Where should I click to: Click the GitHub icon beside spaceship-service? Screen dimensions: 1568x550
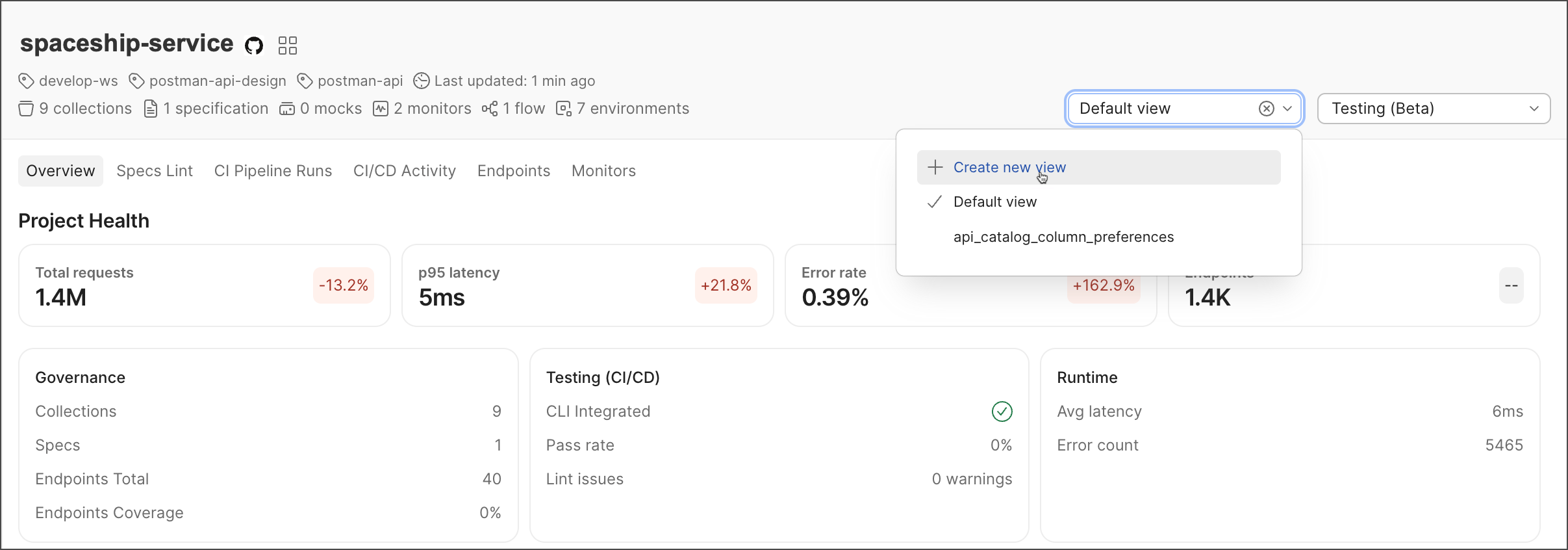[254, 46]
